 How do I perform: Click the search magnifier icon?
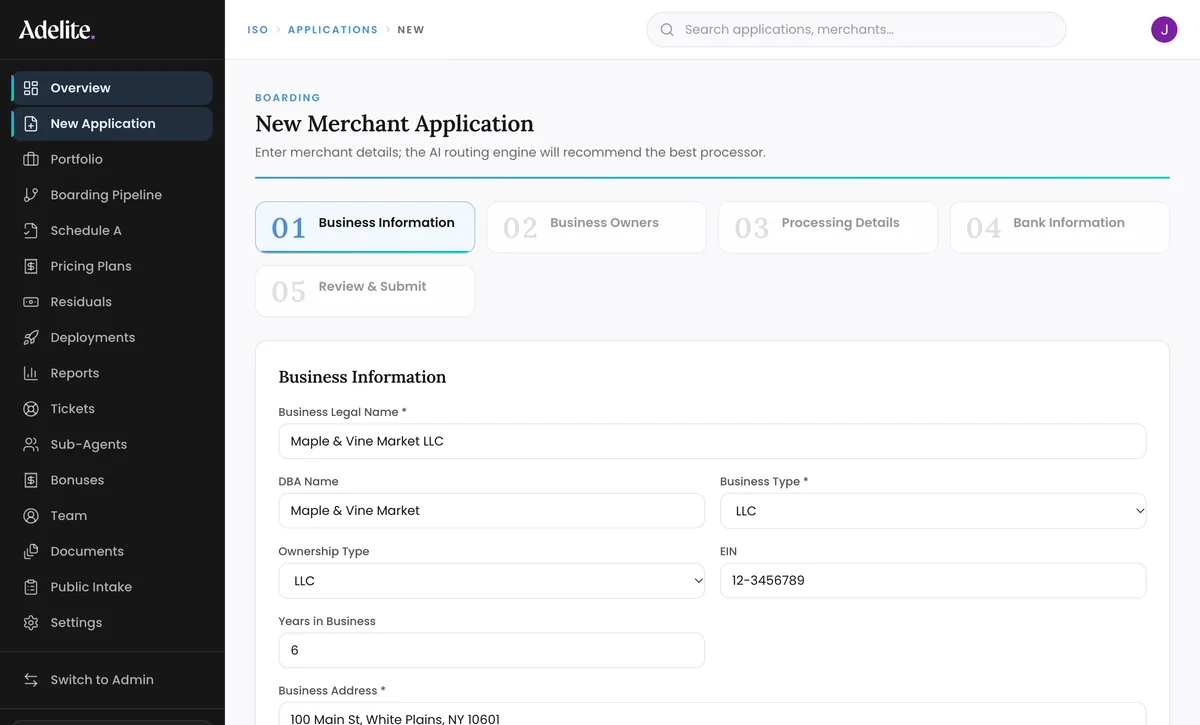click(667, 30)
